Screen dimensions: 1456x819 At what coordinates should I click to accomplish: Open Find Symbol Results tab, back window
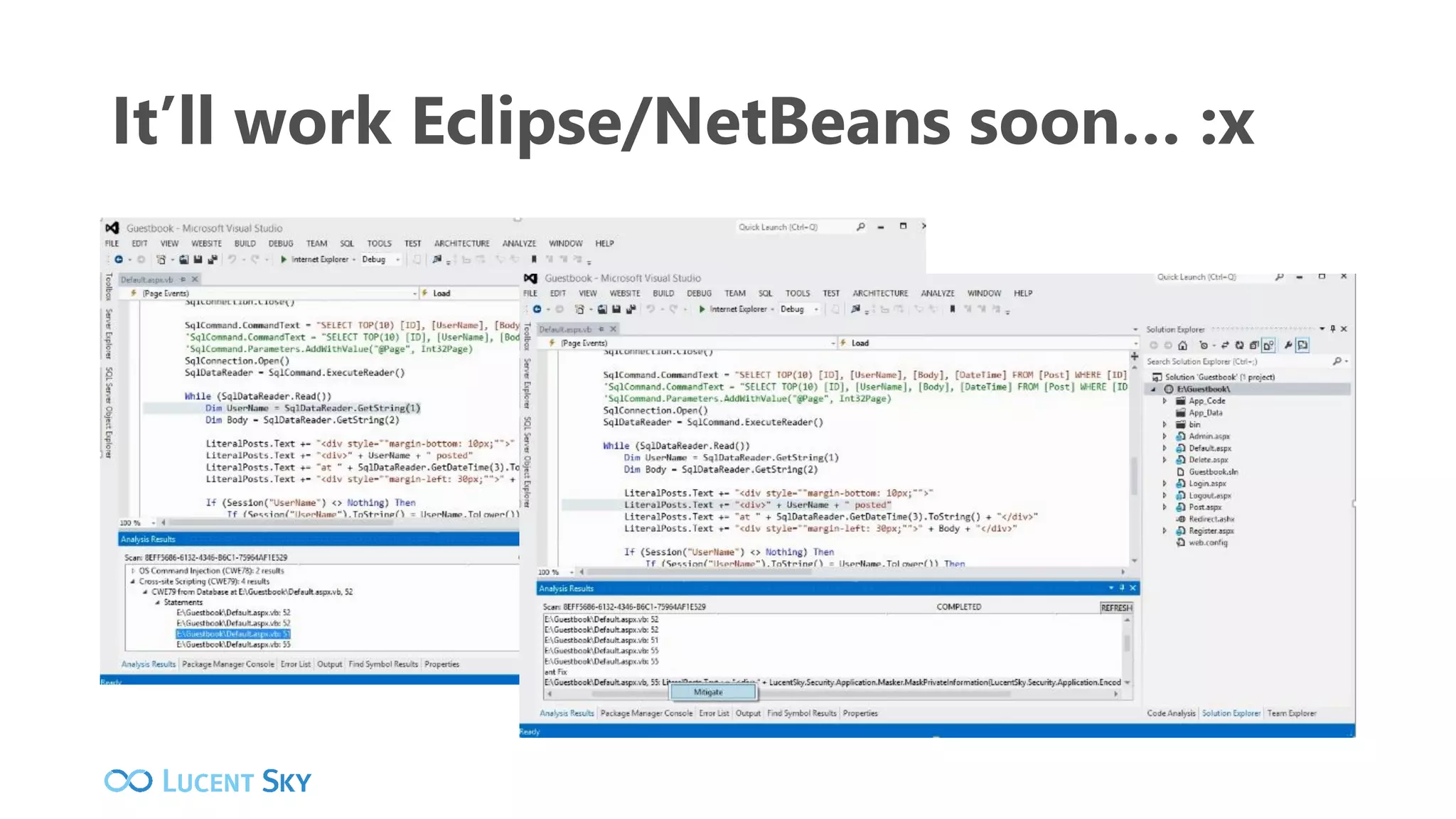[x=383, y=664]
